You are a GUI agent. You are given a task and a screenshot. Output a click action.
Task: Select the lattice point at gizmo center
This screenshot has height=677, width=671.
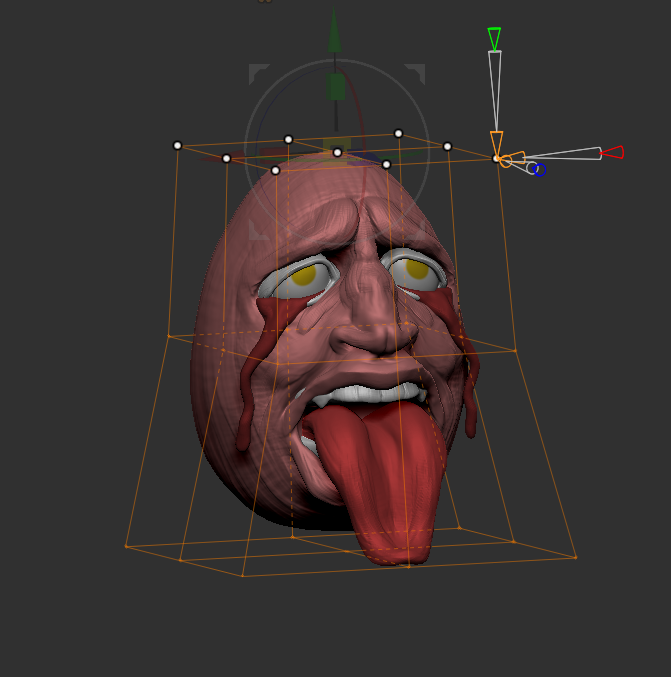coord(337,152)
